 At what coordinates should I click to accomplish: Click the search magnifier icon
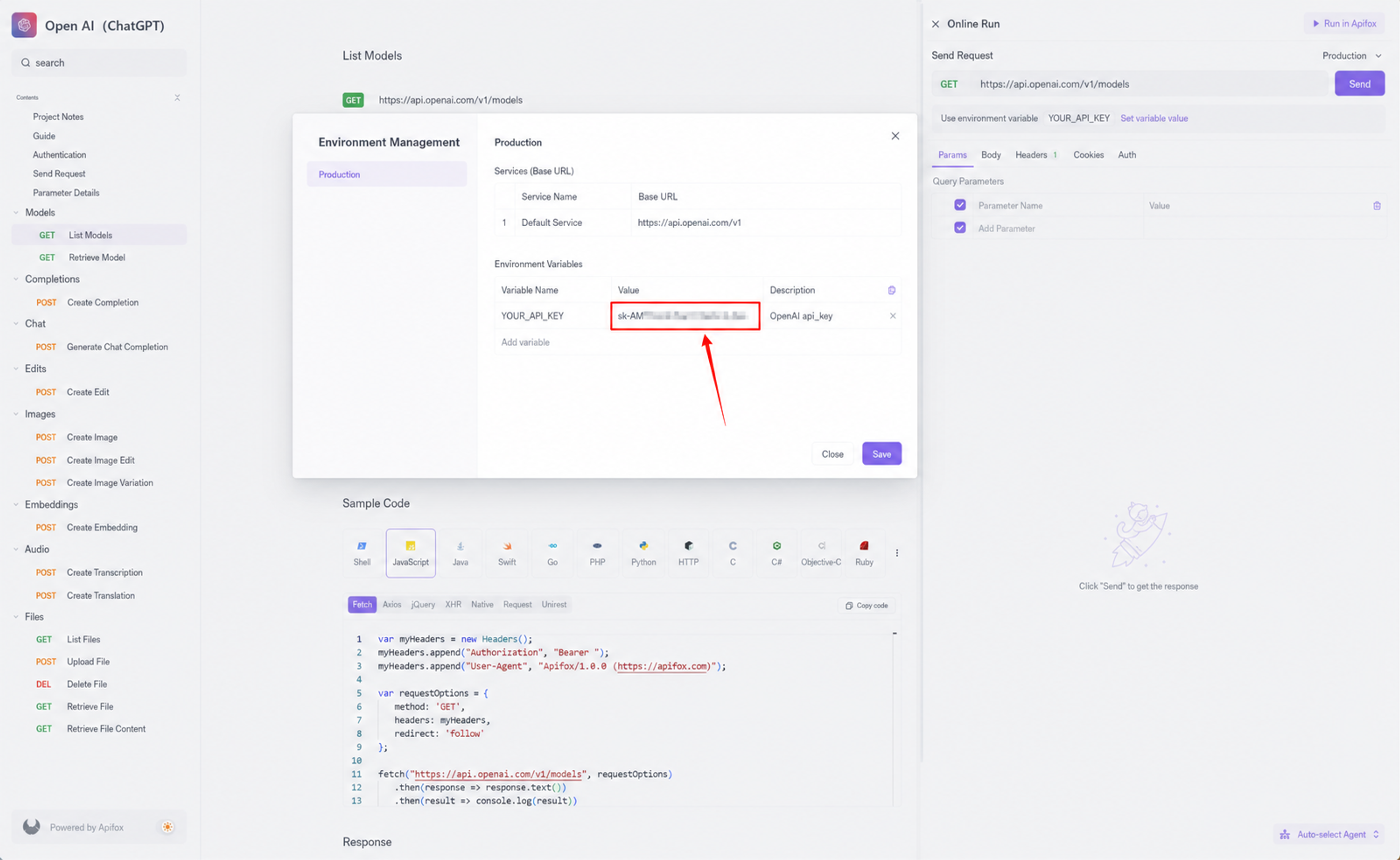pos(26,63)
